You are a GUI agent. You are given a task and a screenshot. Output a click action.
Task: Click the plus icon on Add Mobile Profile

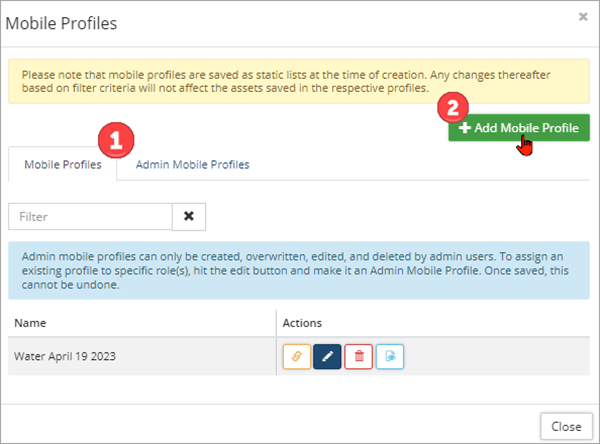464,130
